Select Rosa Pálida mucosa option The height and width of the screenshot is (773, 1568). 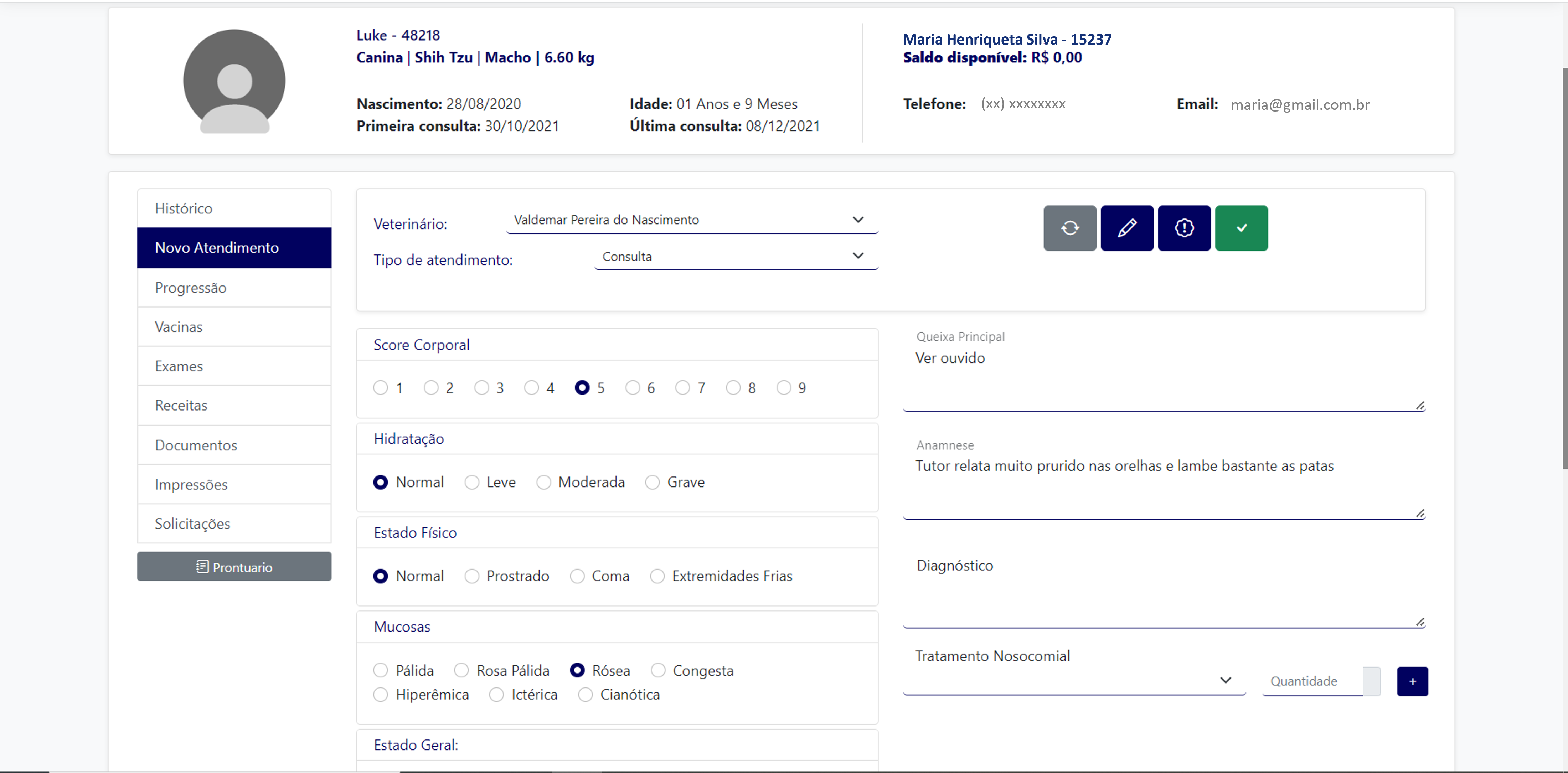click(x=461, y=670)
